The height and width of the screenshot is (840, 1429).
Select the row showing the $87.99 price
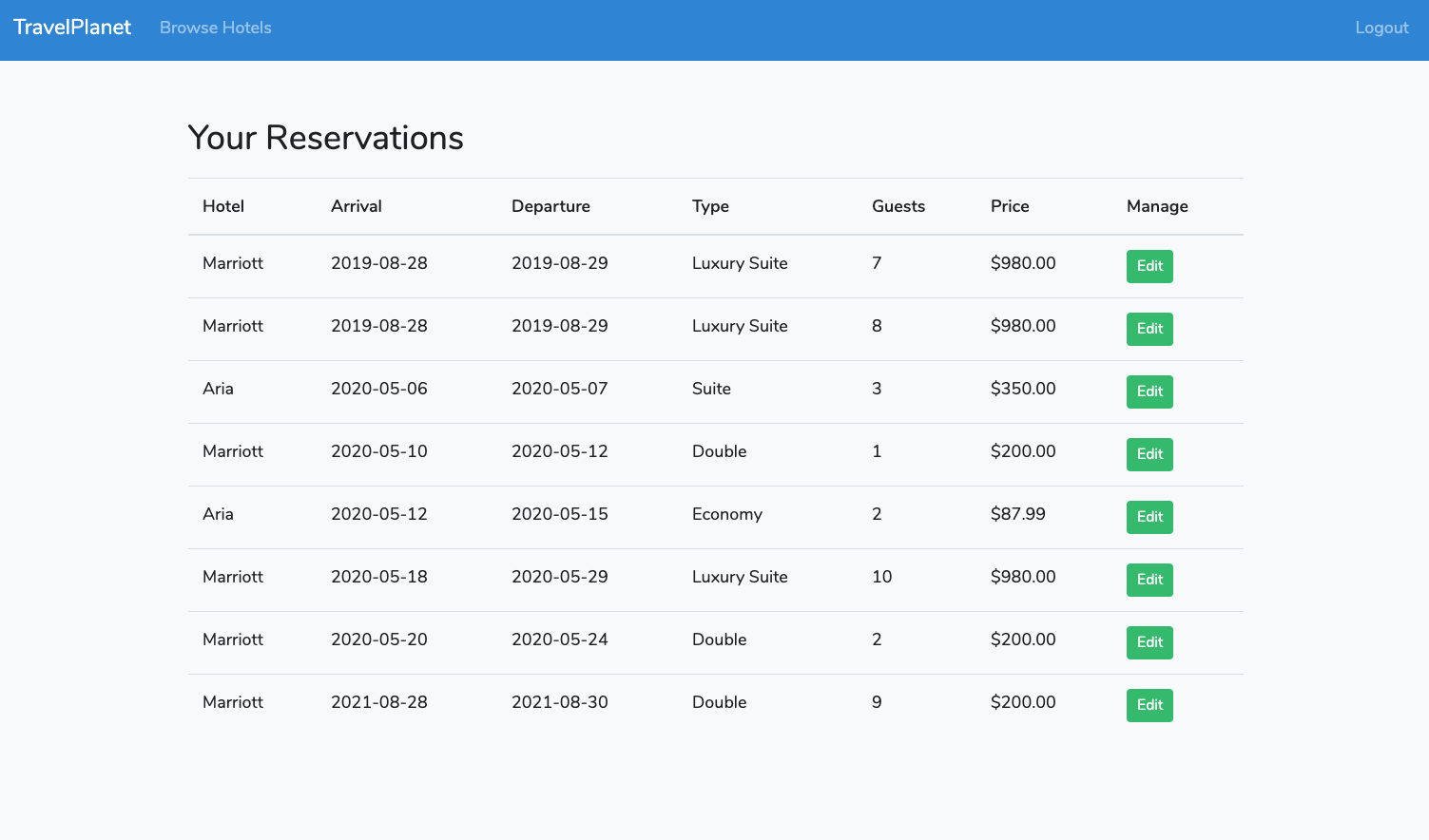click(x=1017, y=514)
